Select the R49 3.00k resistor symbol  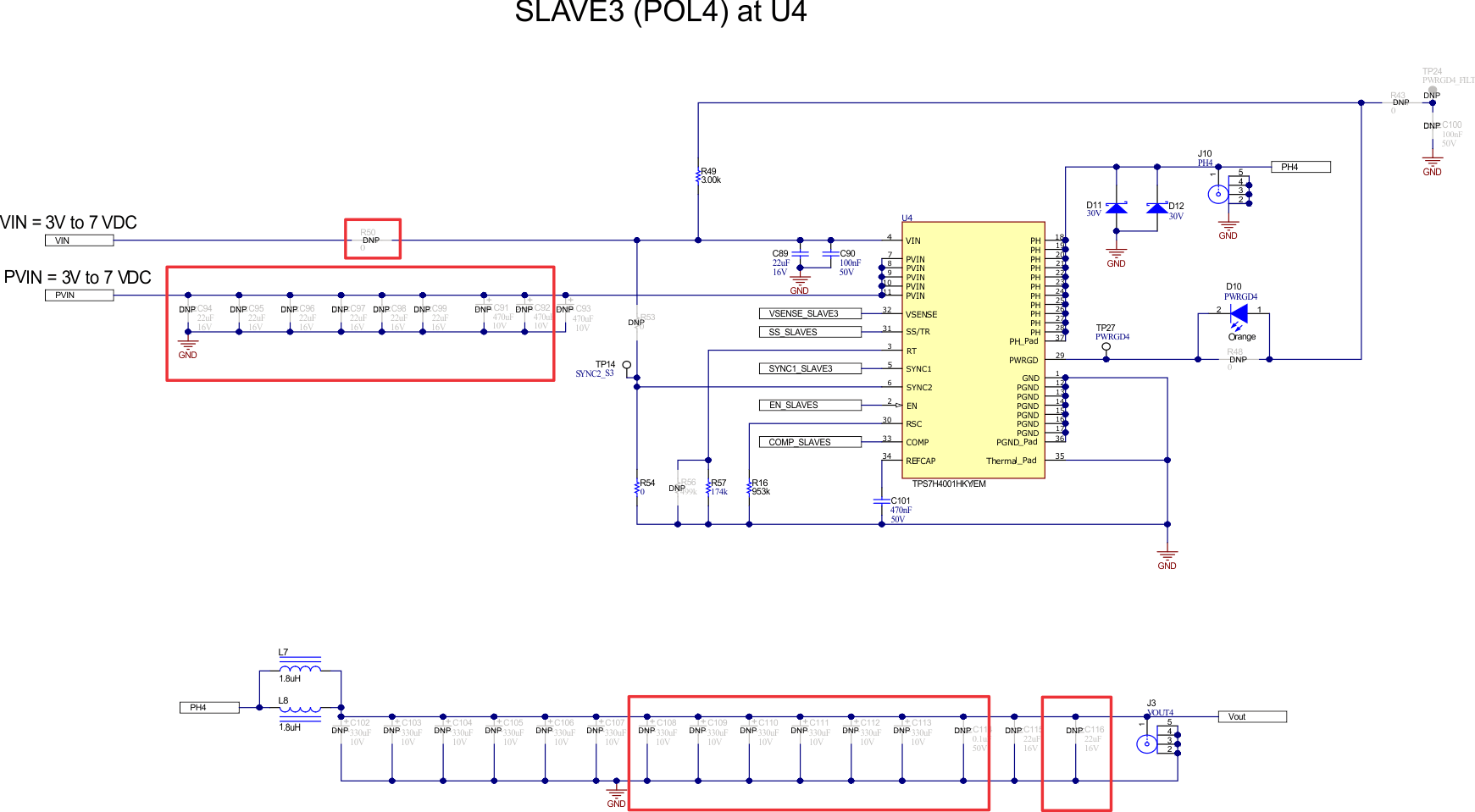(698, 176)
